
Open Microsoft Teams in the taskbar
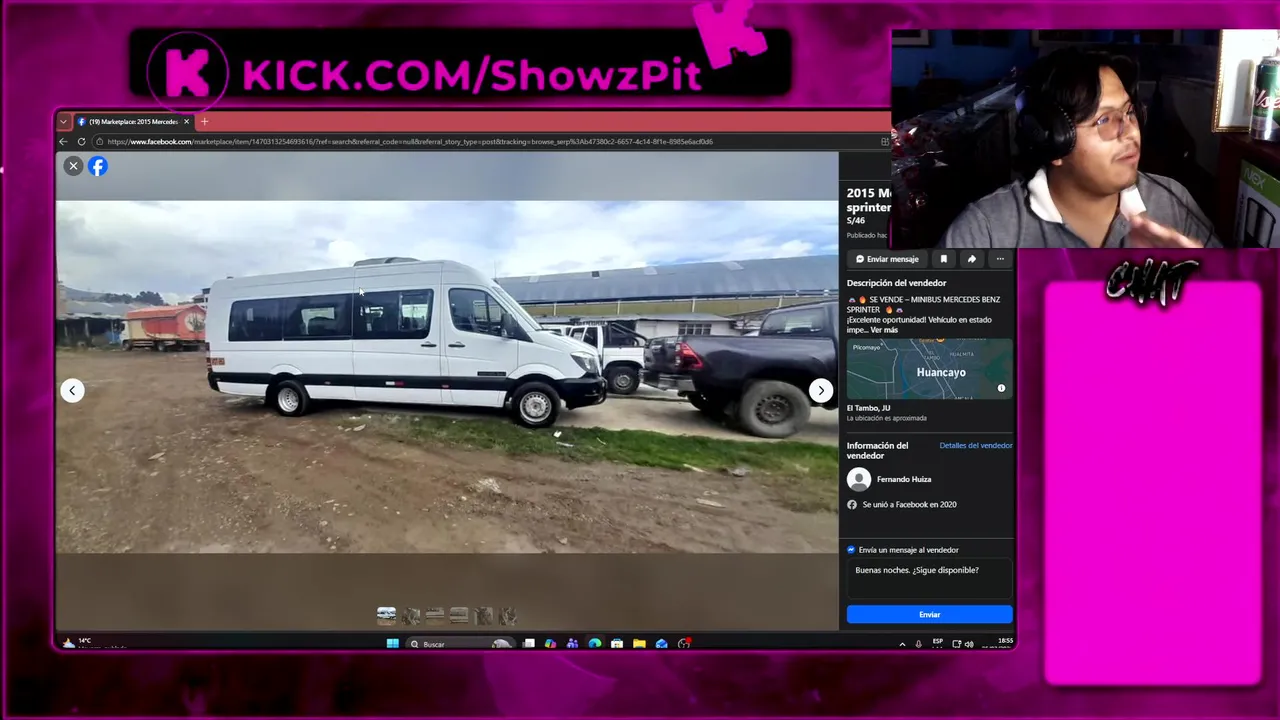tap(572, 644)
